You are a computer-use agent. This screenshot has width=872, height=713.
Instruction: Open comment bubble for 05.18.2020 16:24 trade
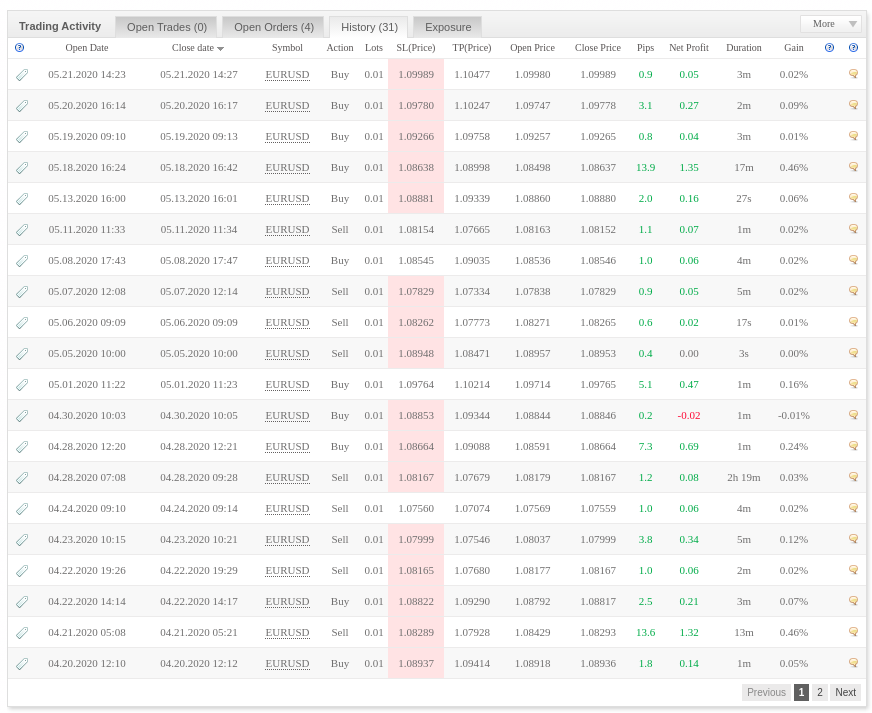853,166
